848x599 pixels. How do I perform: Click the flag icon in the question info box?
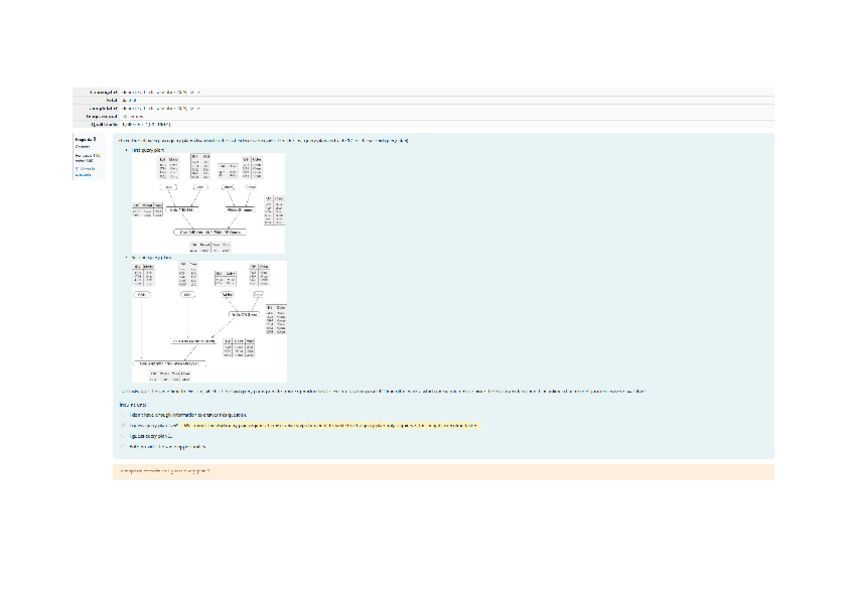pos(76,168)
